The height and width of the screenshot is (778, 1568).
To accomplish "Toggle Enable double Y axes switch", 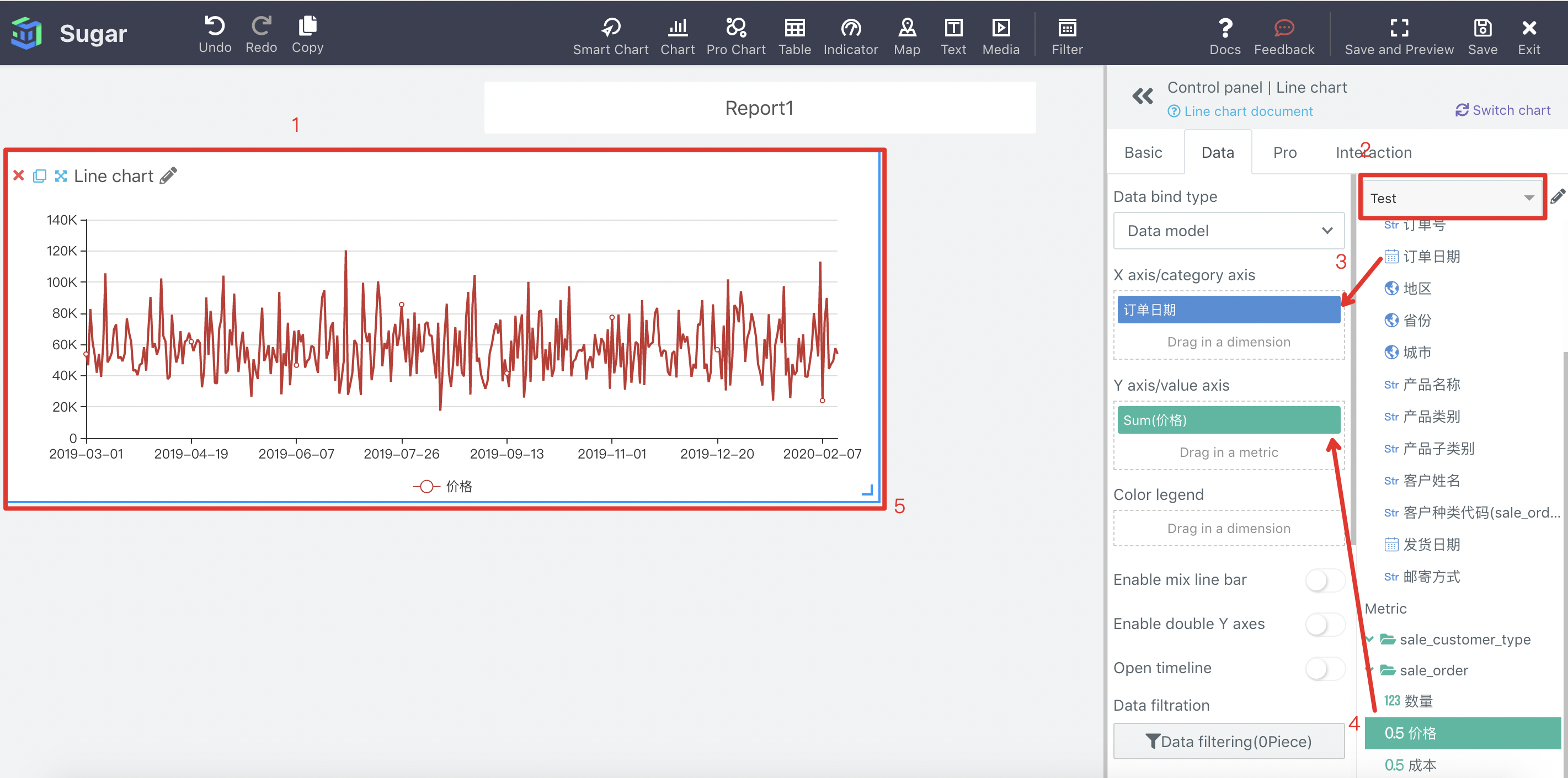I will point(1325,624).
